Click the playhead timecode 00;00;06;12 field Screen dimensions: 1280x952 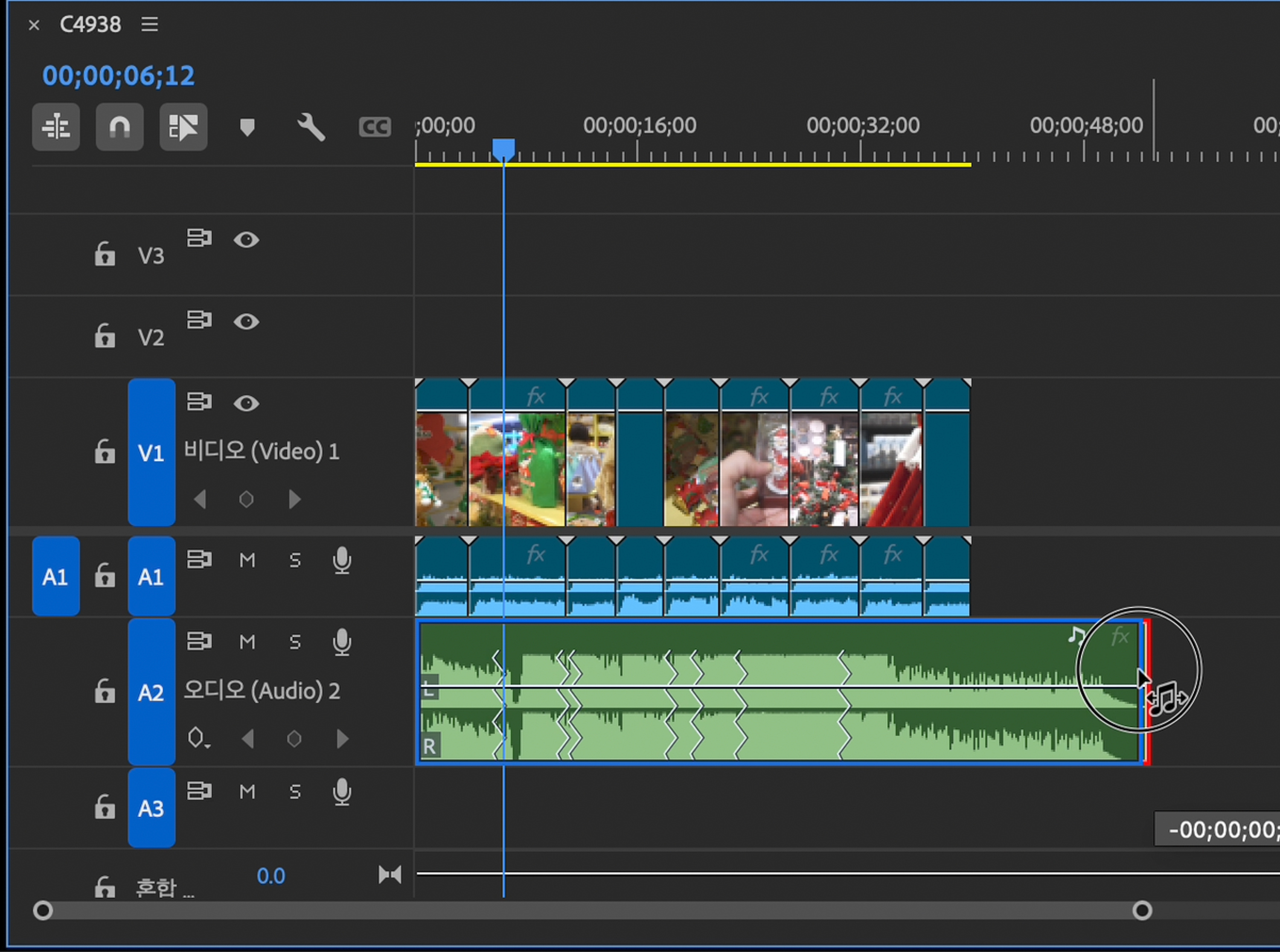click(x=119, y=76)
